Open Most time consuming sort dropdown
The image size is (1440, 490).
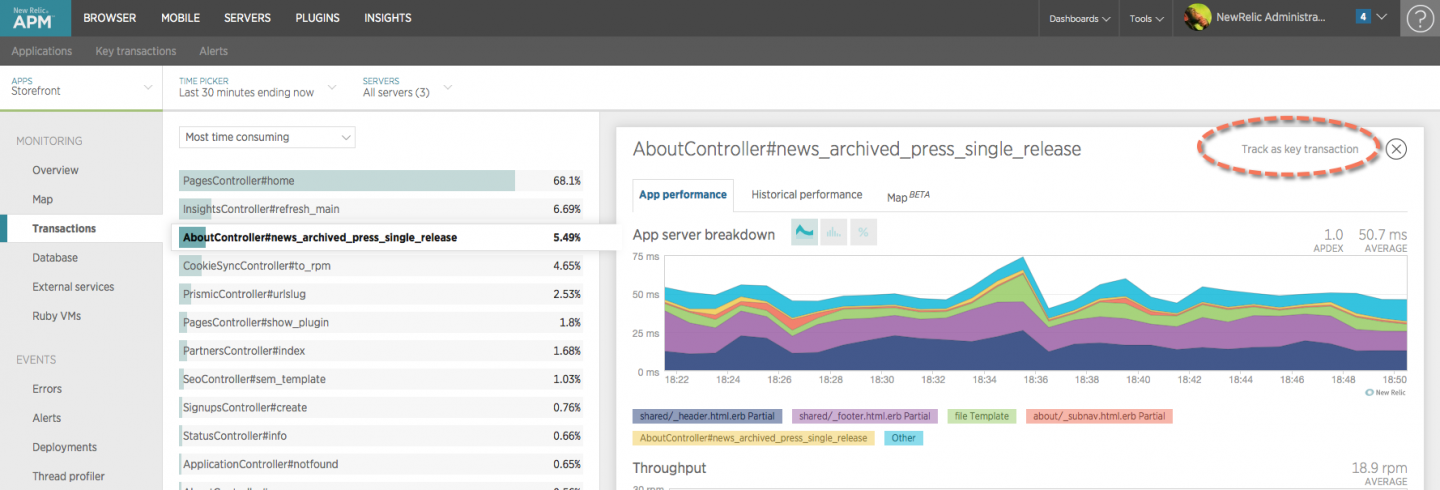267,137
